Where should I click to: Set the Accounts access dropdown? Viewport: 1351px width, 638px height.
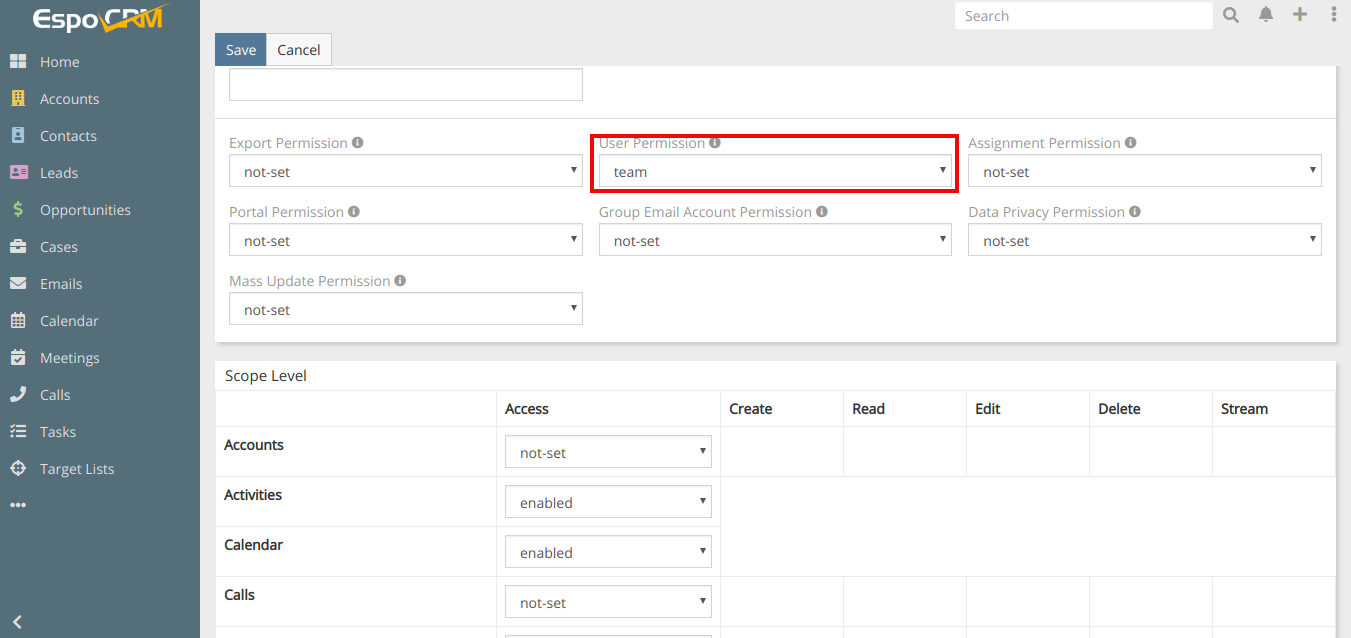click(x=608, y=452)
